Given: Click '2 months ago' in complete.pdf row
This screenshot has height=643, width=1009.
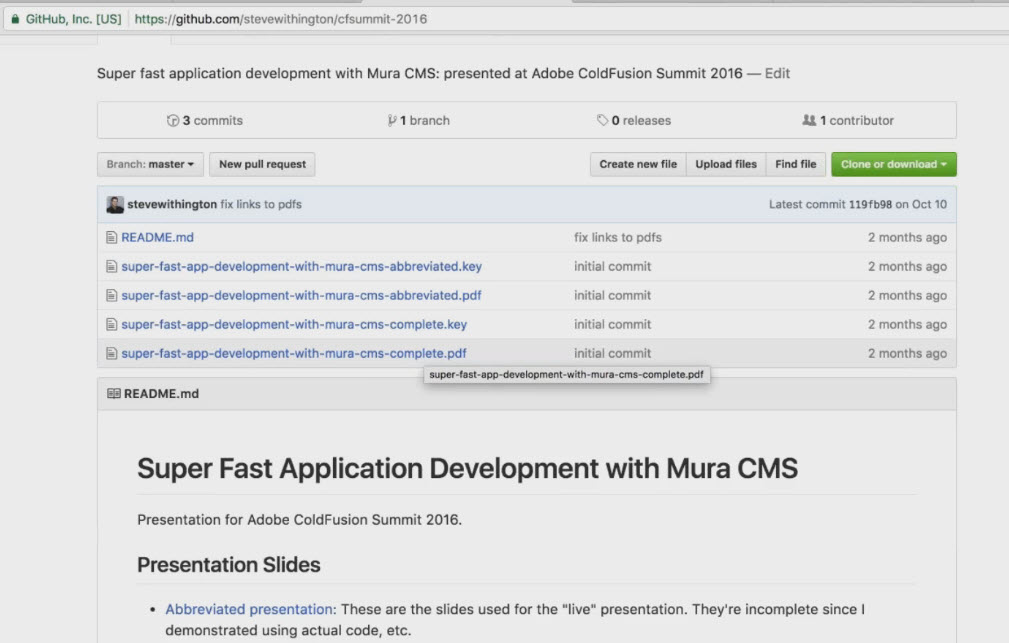Looking at the screenshot, I should (x=907, y=353).
